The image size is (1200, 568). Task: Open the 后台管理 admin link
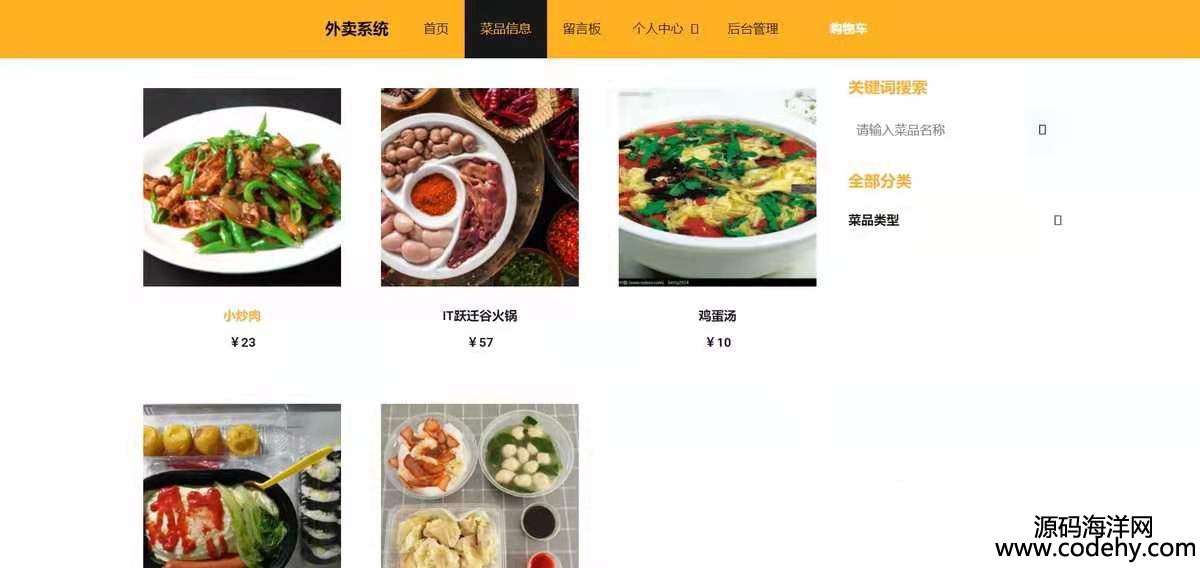tap(753, 29)
